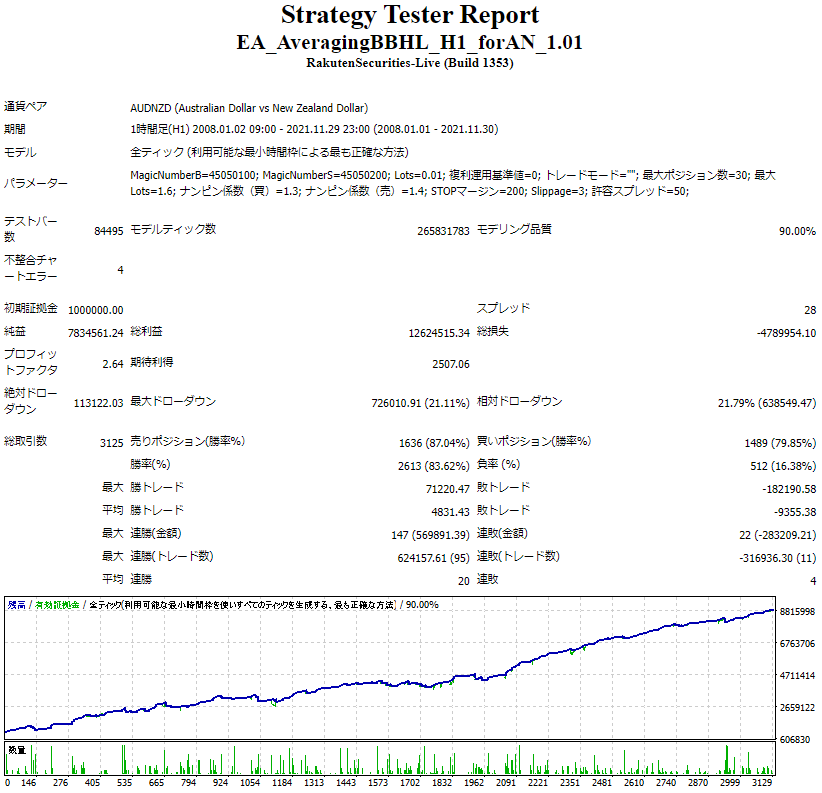Click model ticks value 265831783
822x793 pixels.
(443, 231)
